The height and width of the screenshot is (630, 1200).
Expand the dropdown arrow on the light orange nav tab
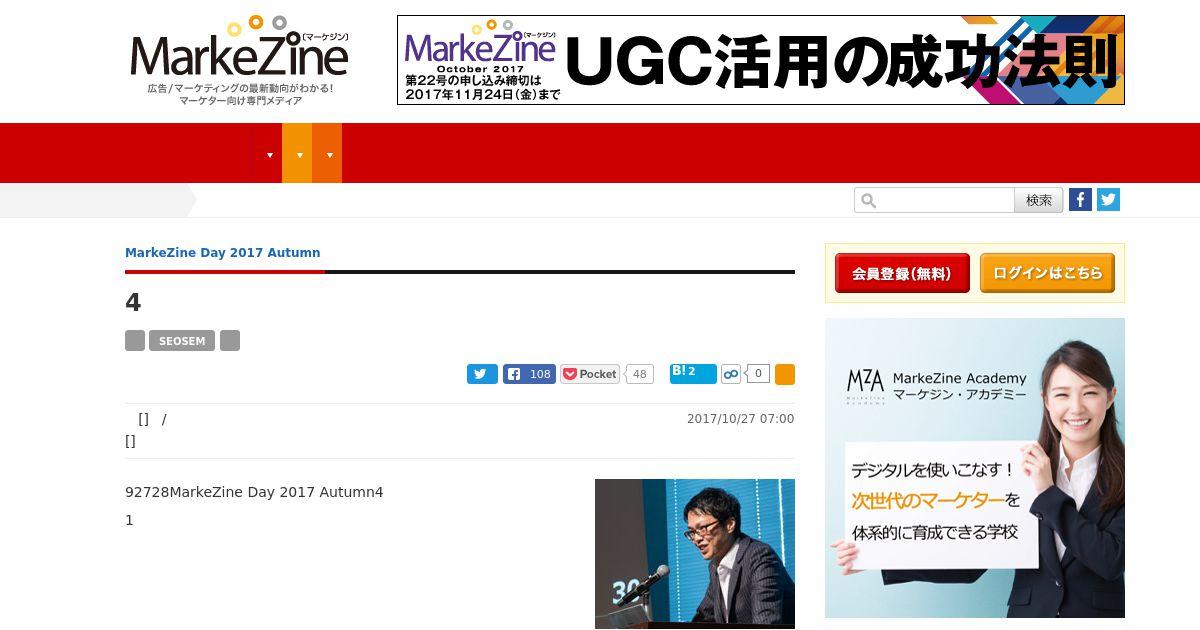tap(298, 154)
